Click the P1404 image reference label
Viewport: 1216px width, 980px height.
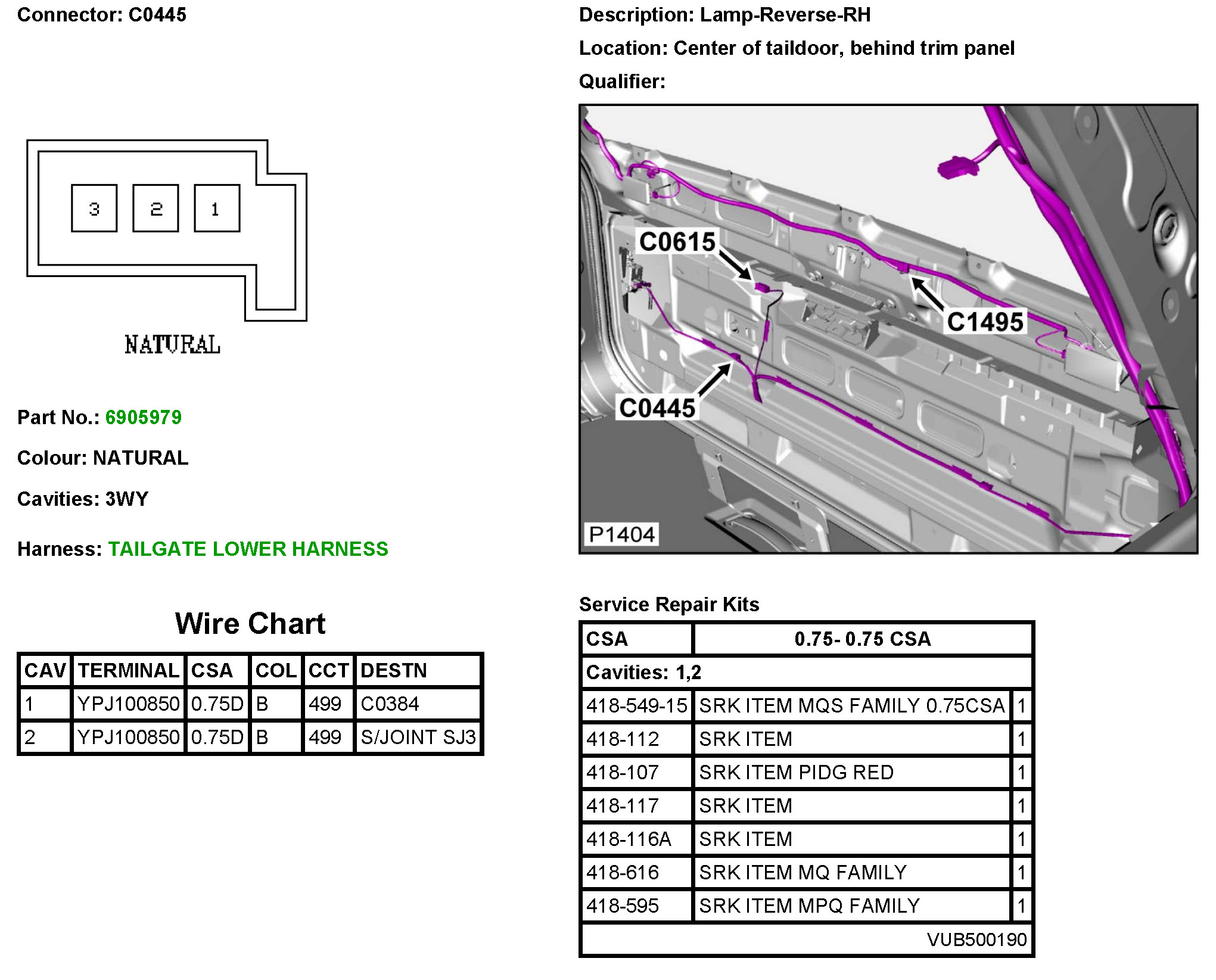[622, 534]
